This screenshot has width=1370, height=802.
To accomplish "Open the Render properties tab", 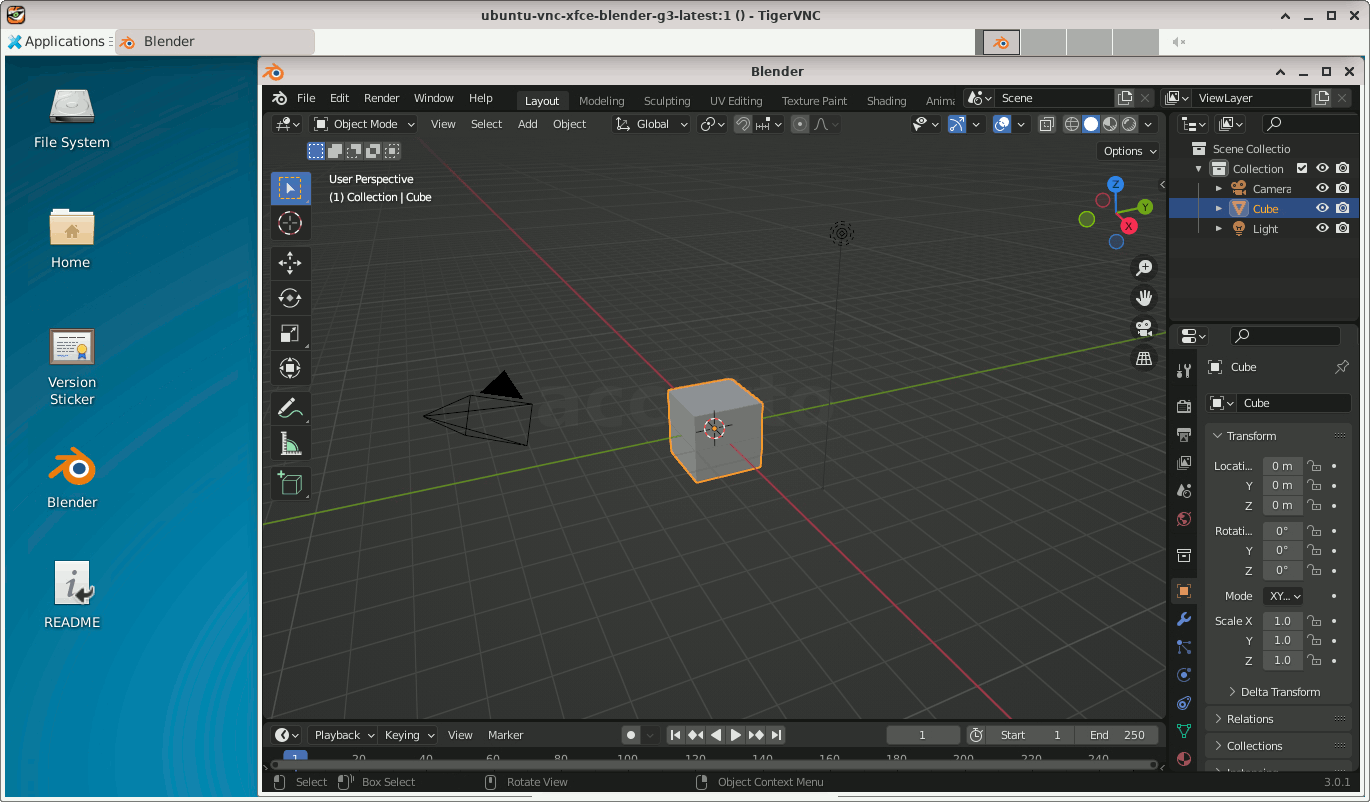I will [x=1184, y=406].
